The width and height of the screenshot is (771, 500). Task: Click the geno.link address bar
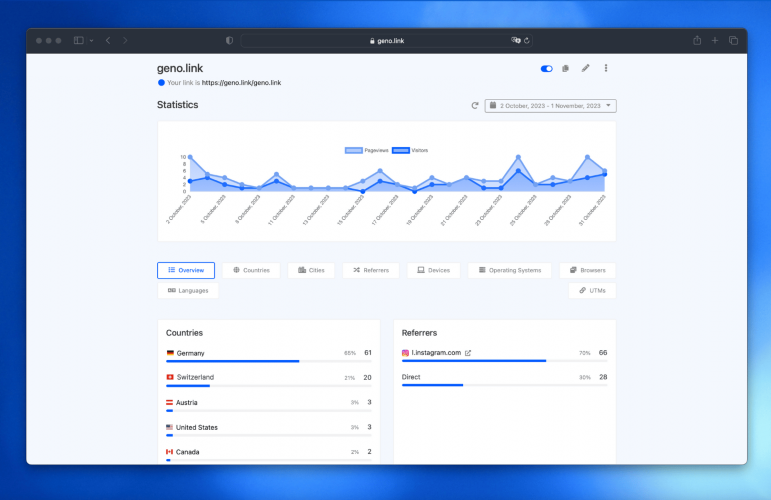[386, 41]
